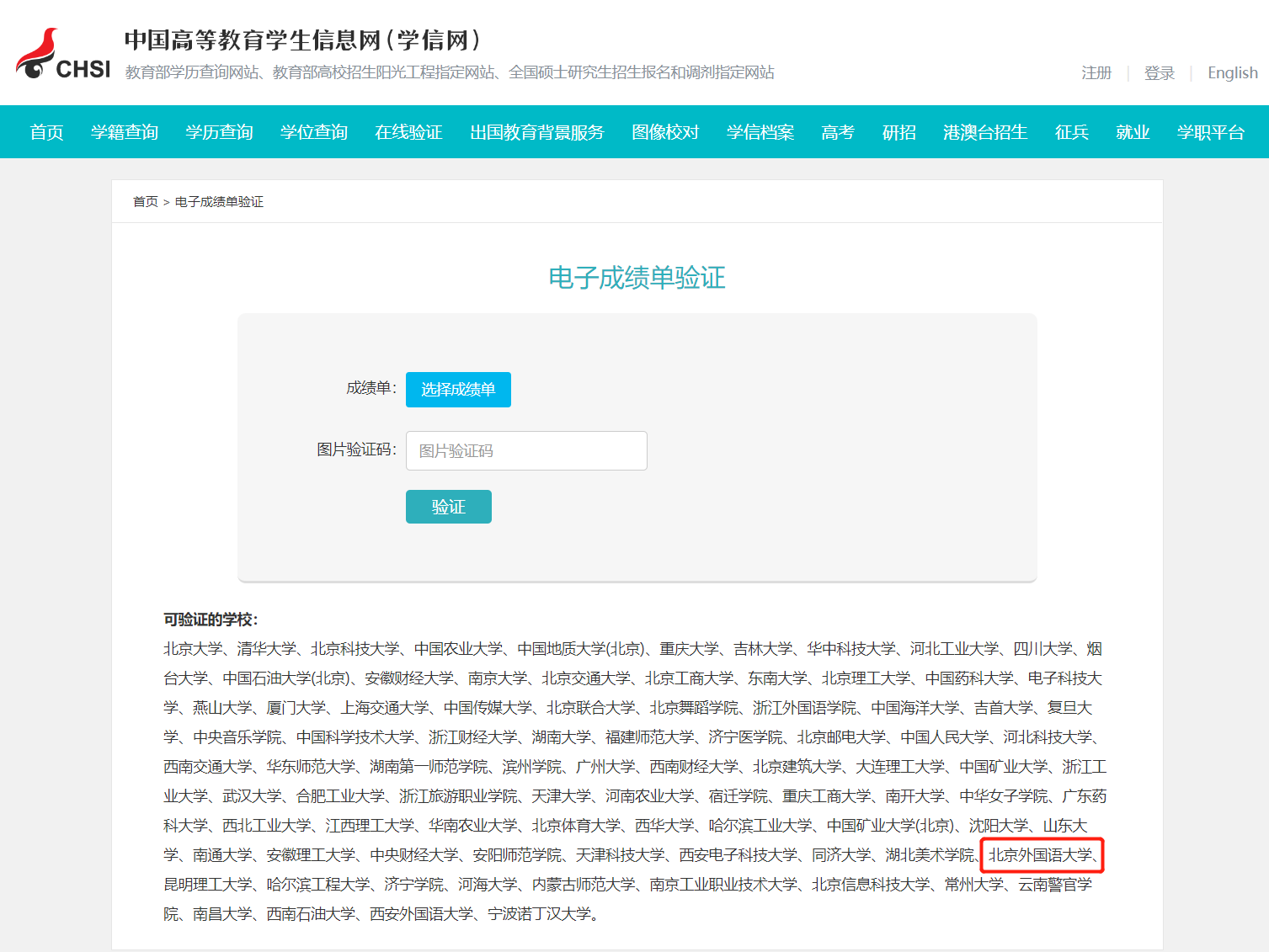Click the 验证 submit button
1269x952 pixels.
tap(448, 507)
